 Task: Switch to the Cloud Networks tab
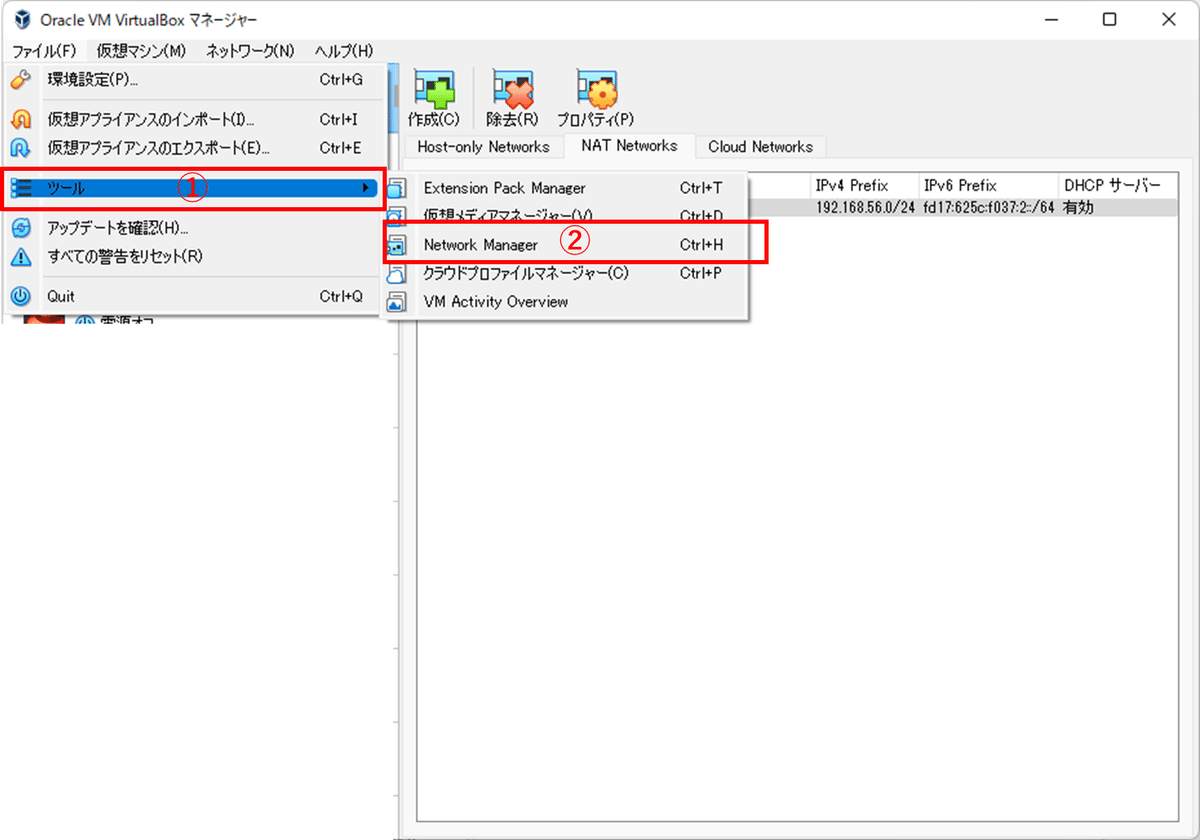pos(760,147)
